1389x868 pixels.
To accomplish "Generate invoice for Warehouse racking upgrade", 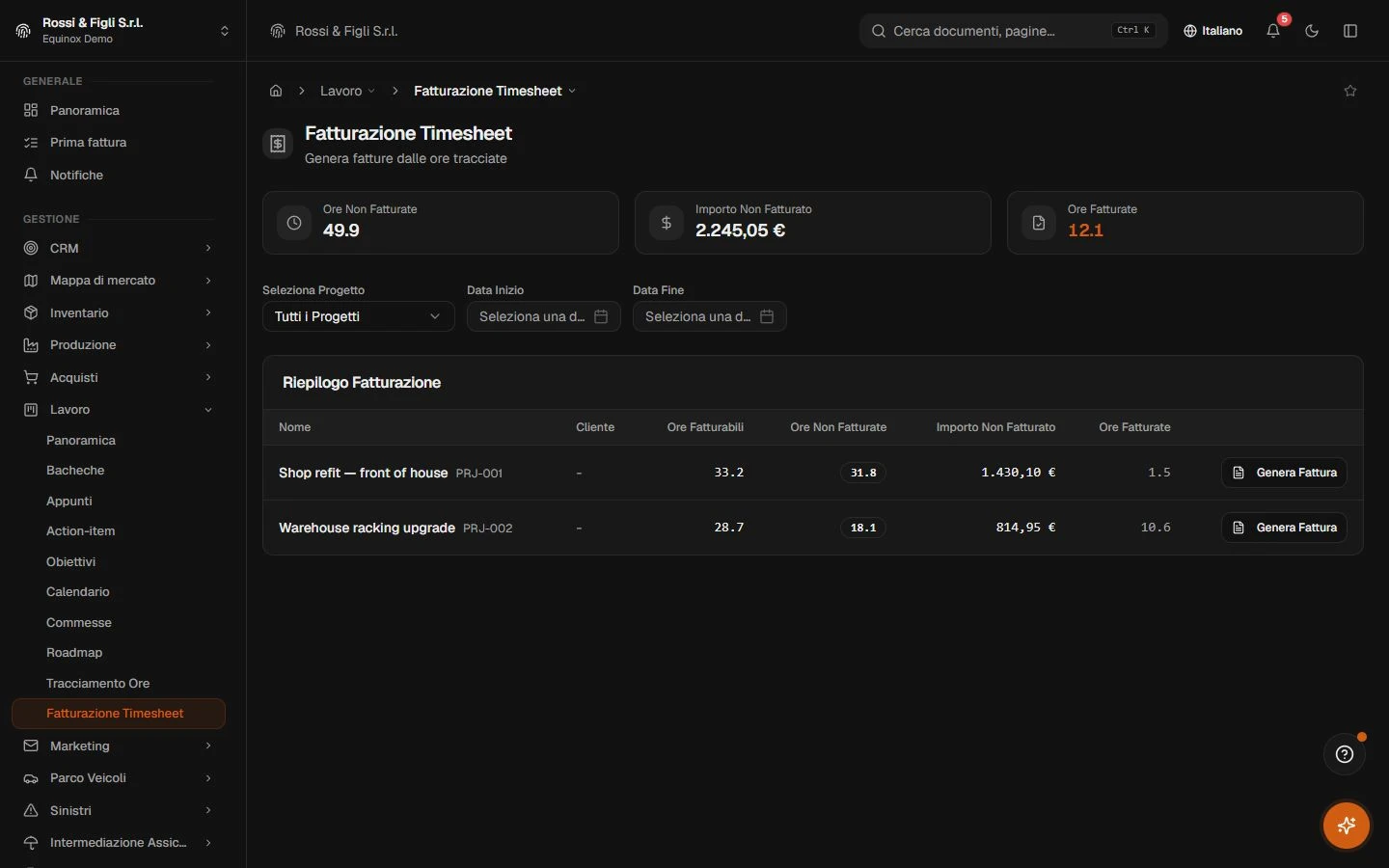I will click(x=1284, y=528).
